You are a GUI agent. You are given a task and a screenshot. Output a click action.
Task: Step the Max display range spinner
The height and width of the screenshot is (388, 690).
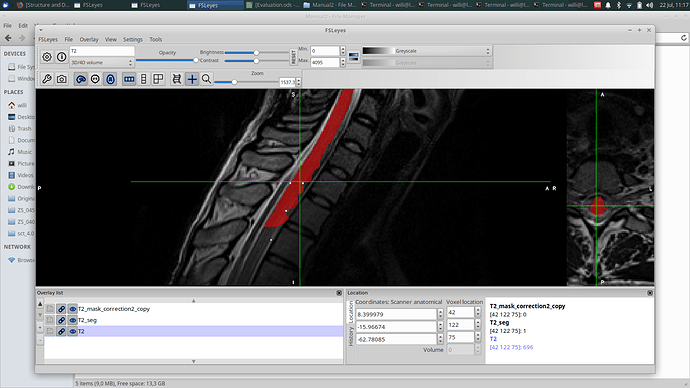343,62
